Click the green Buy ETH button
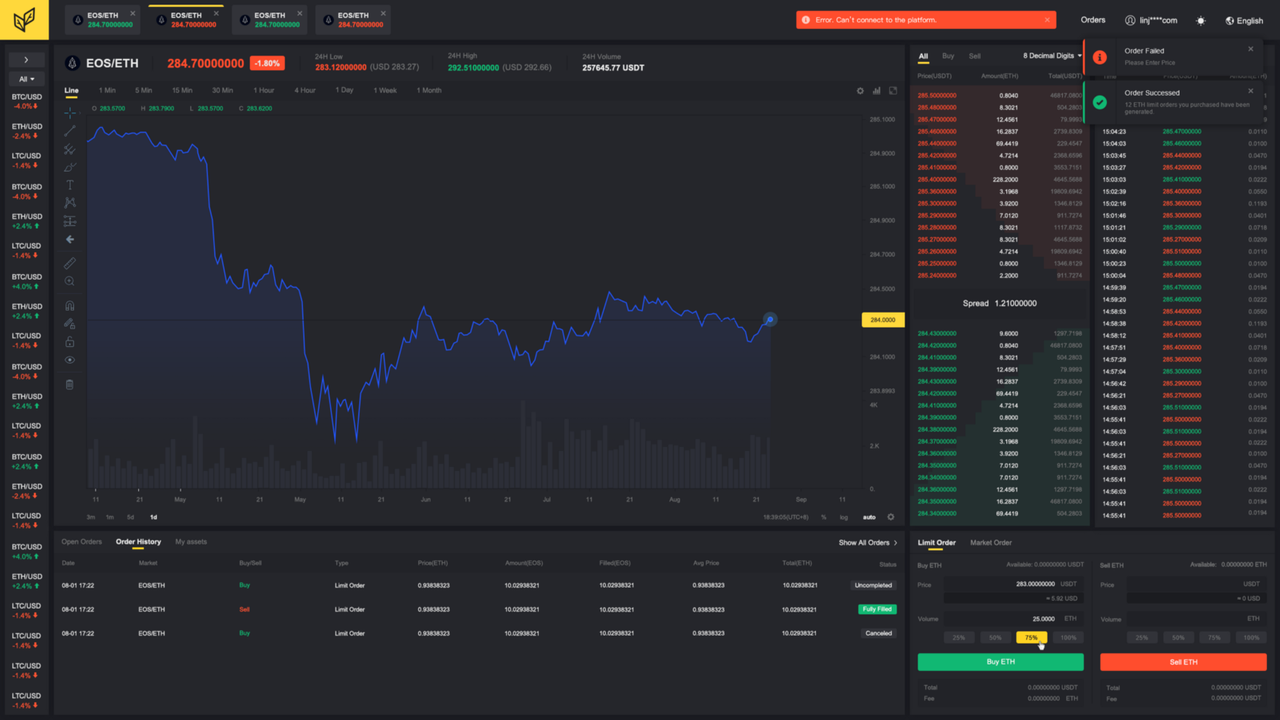The image size is (1280, 720). pyautogui.click(x=1000, y=662)
